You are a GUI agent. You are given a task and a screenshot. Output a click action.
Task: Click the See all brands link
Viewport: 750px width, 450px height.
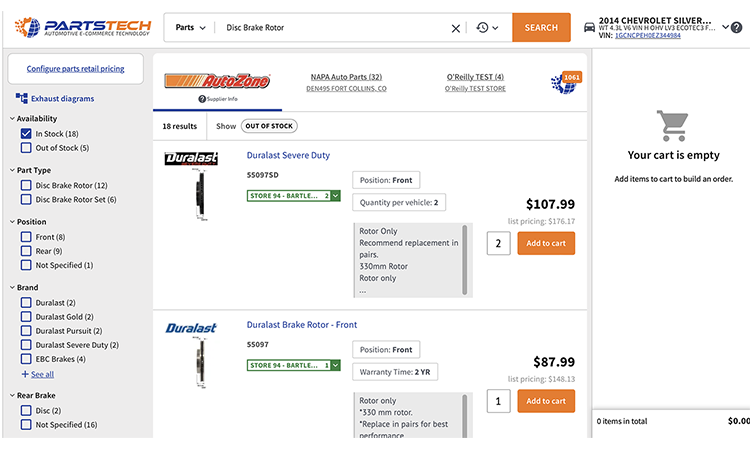coord(38,374)
